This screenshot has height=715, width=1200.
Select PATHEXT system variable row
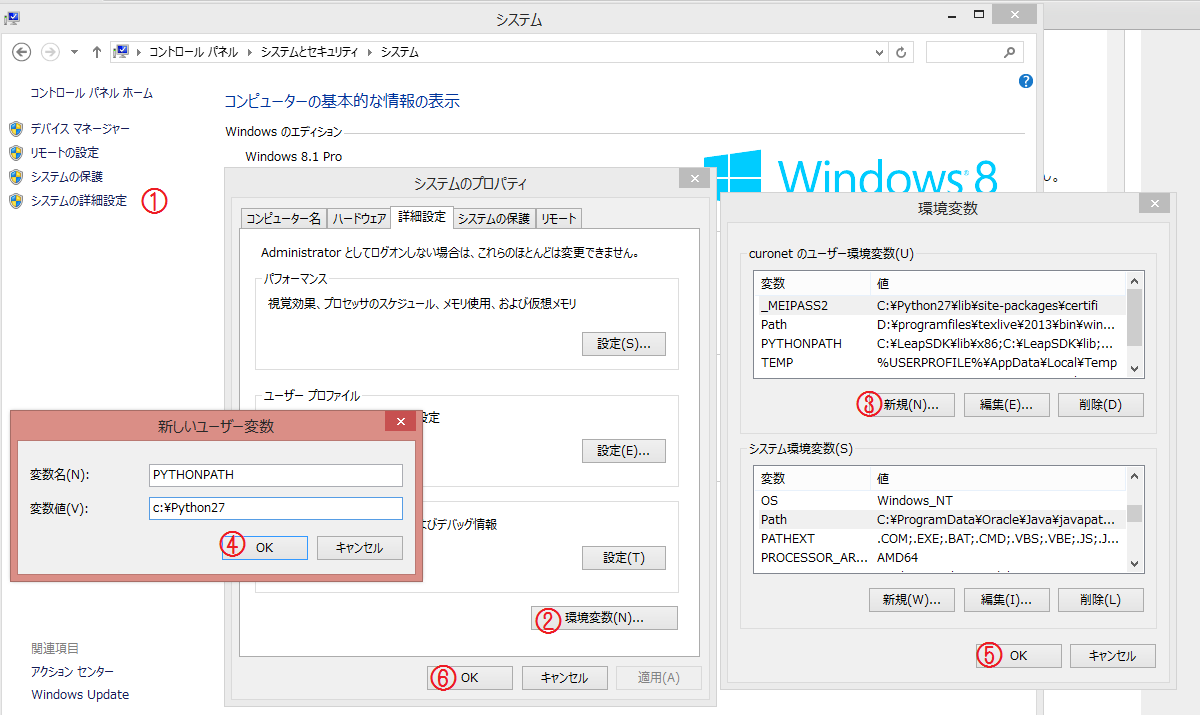(x=940, y=538)
